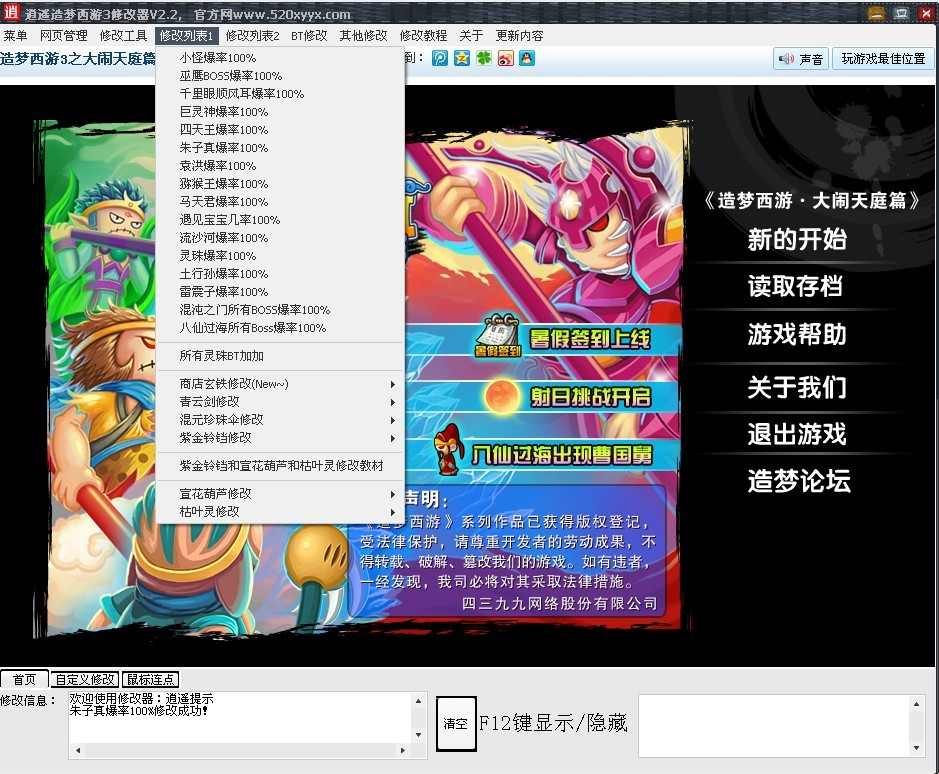Click log horizontal scrollbar right arrow
The width and height of the screenshot is (939, 774).
(403, 750)
